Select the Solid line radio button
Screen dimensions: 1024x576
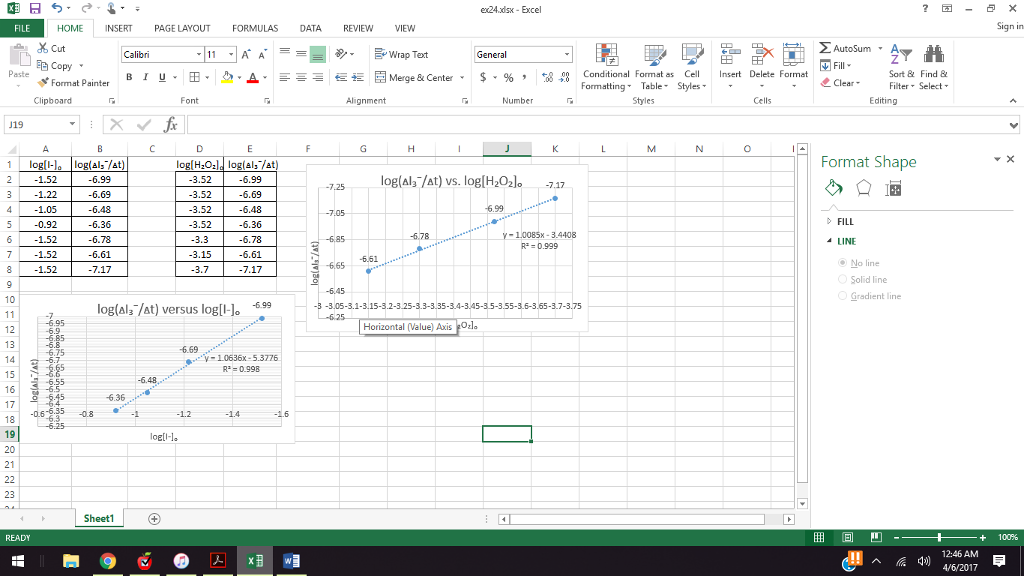tap(845, 278)
